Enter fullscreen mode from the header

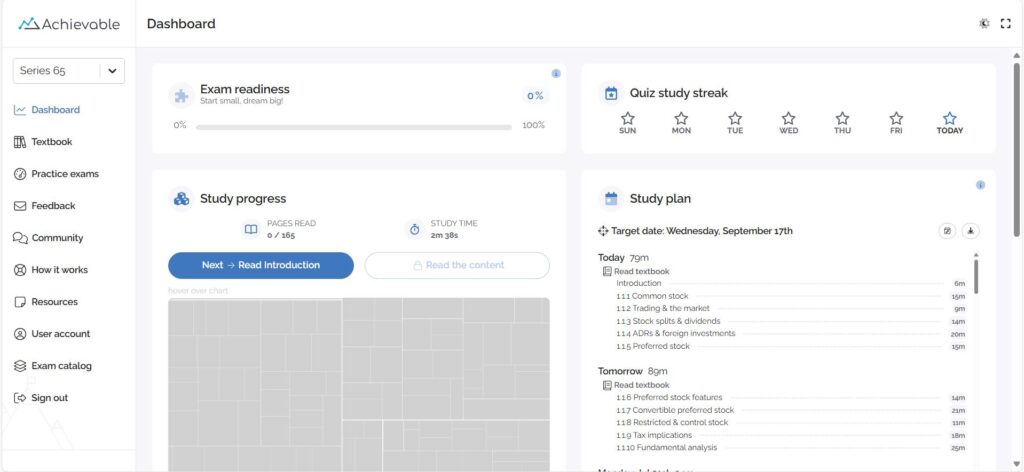pos(1006,23)
